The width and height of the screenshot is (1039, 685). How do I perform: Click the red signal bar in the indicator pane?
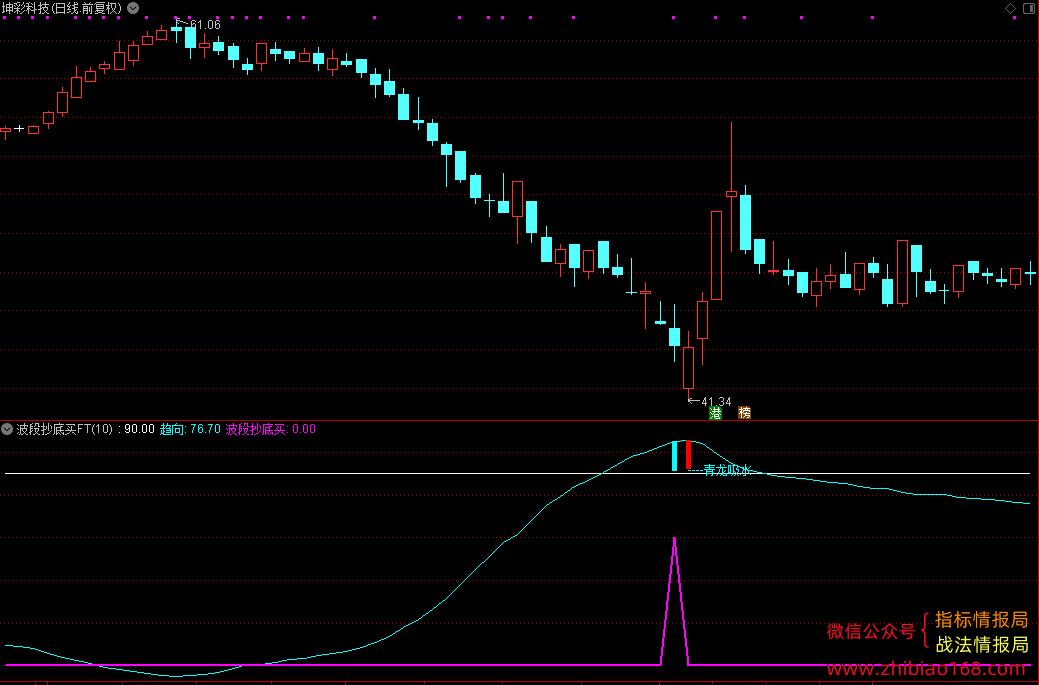[688, 454]
